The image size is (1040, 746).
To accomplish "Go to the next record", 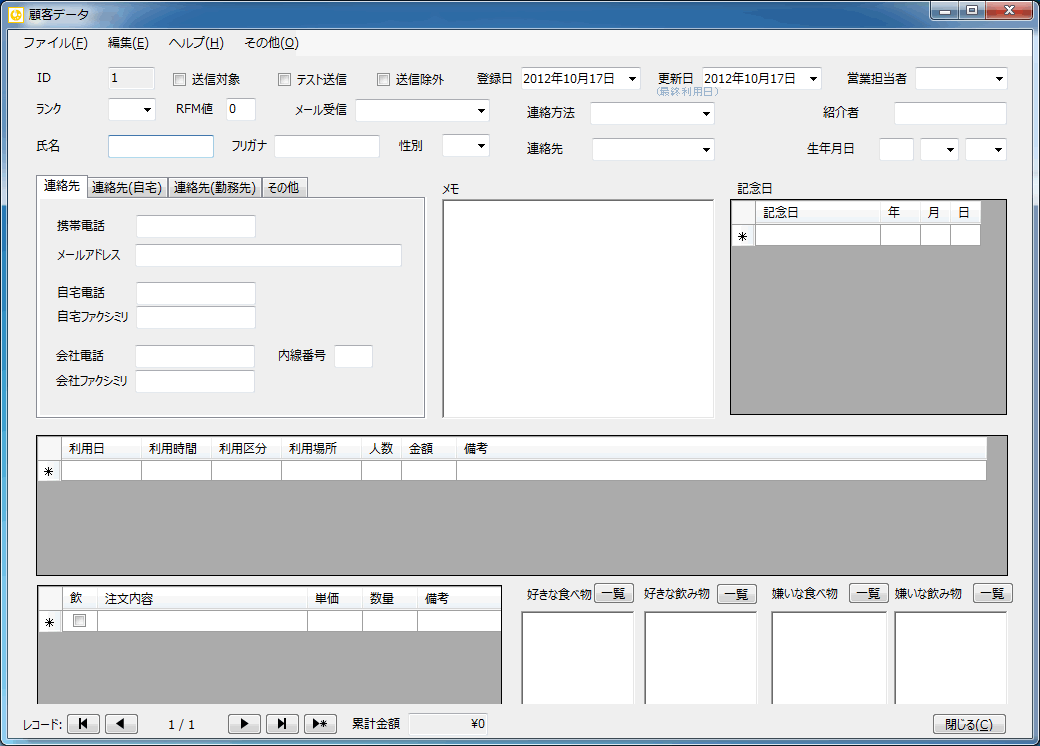I will (x=244, y=724).
